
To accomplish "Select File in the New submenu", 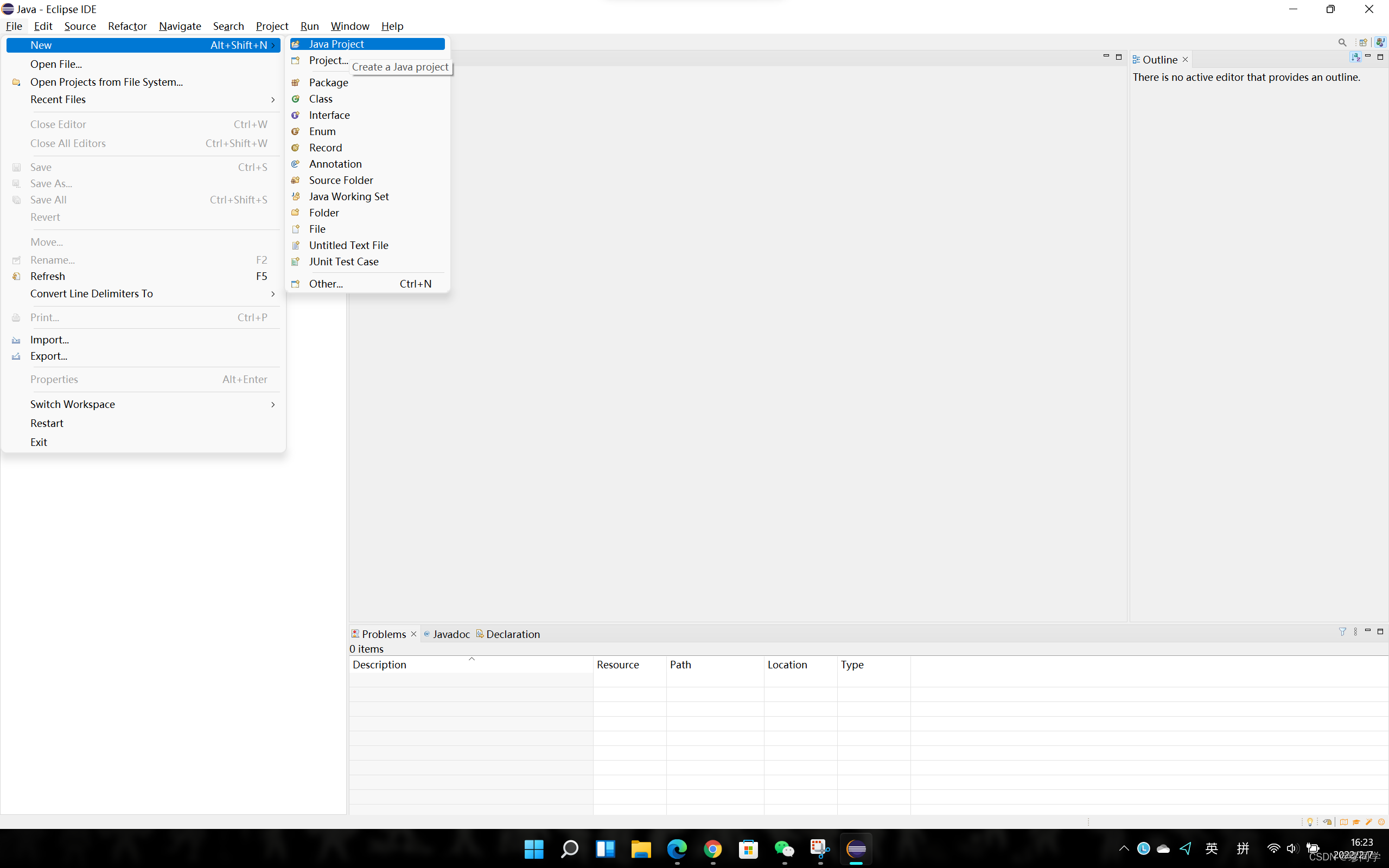I will (367, 229).
